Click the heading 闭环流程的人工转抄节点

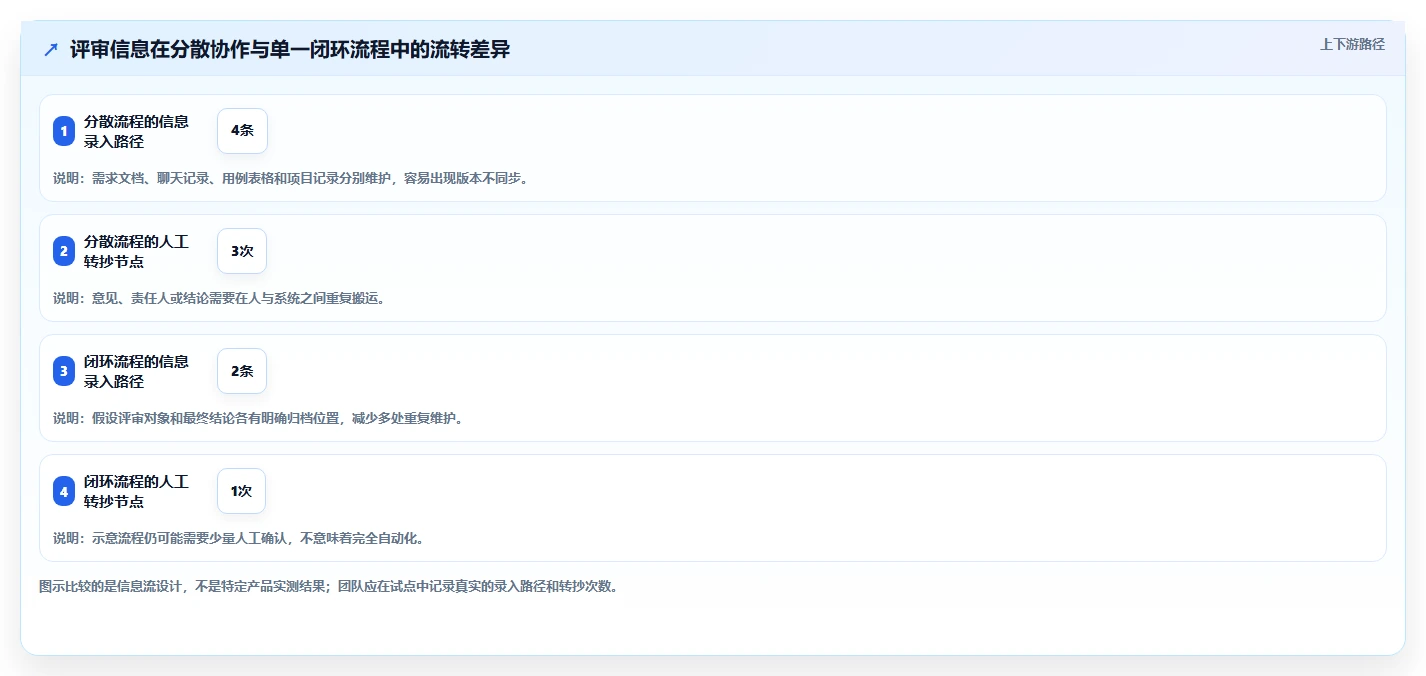(136, 491)
